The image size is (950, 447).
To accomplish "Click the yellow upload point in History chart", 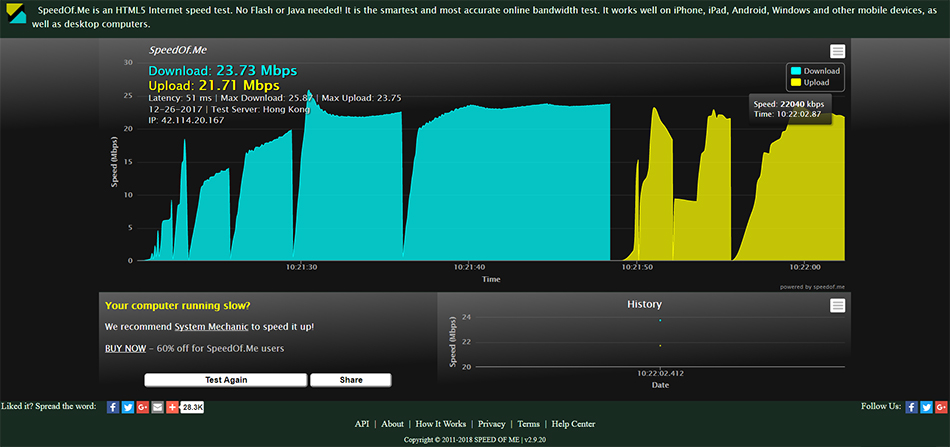I will pos(660,346).
